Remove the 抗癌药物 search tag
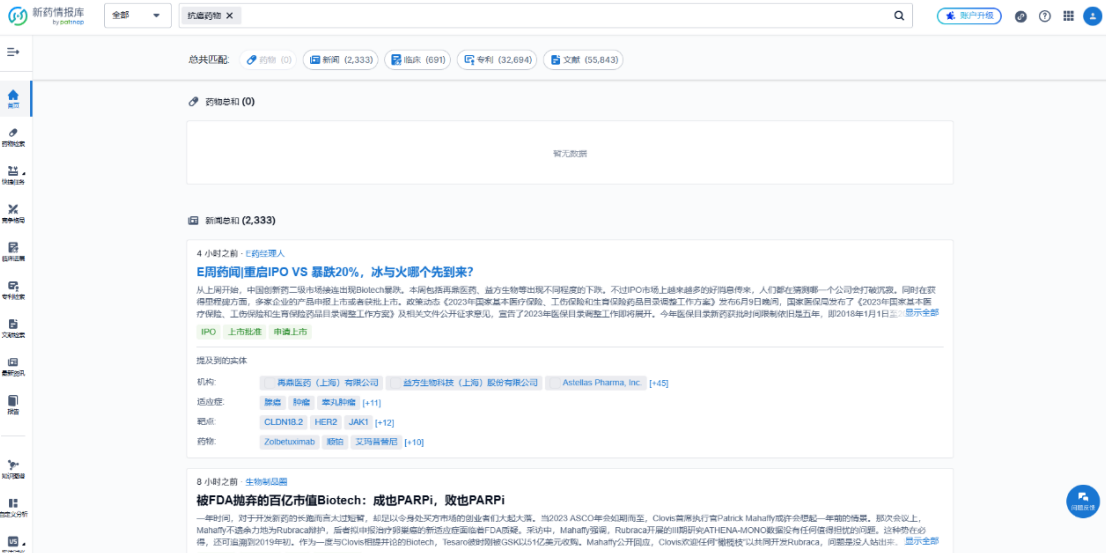Viewport: 1106px width, 553px height. point(229,16)
